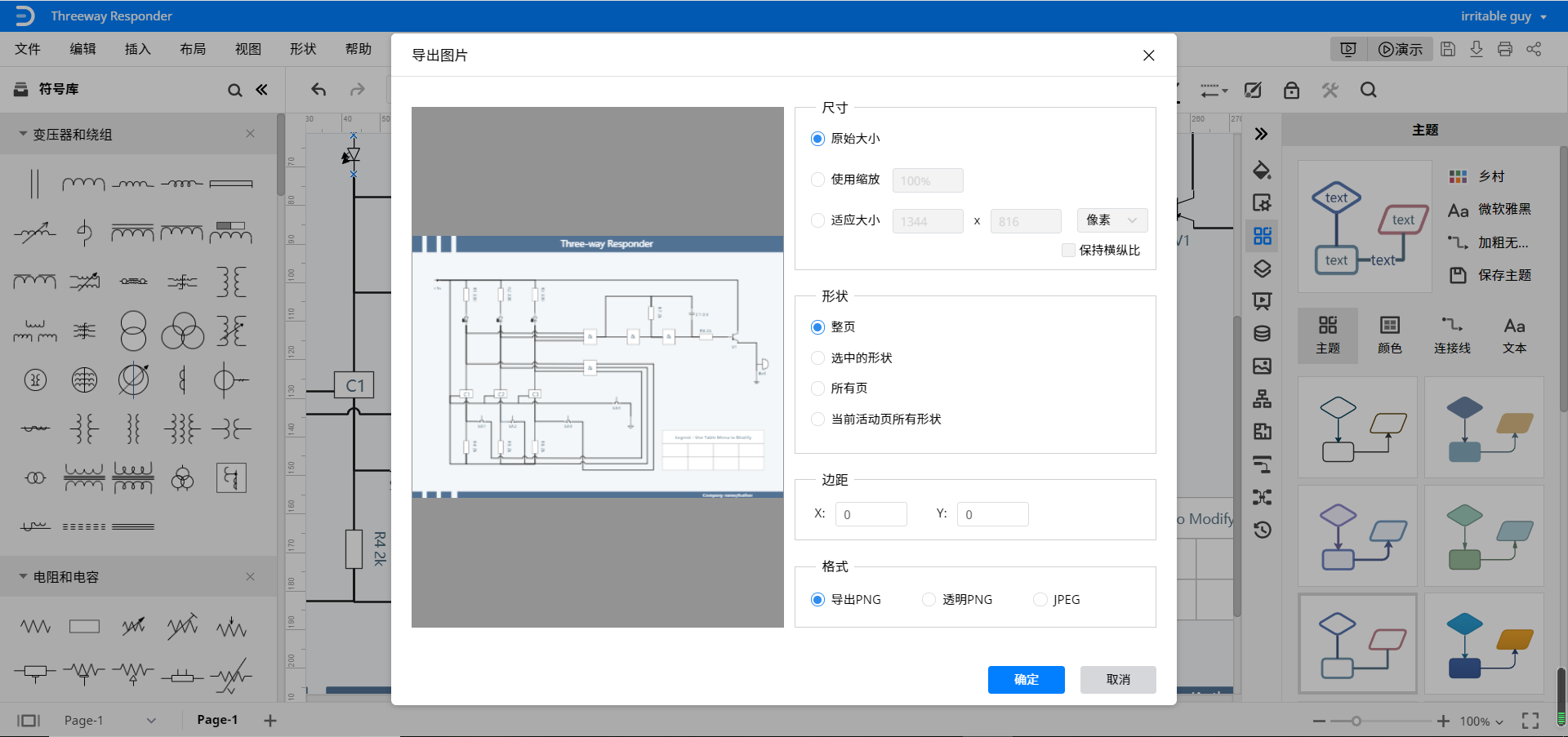The height and width of the screenshot is (737, 1568).
Task: Add a new page with plus icon
Action: (x=270, y=721)
